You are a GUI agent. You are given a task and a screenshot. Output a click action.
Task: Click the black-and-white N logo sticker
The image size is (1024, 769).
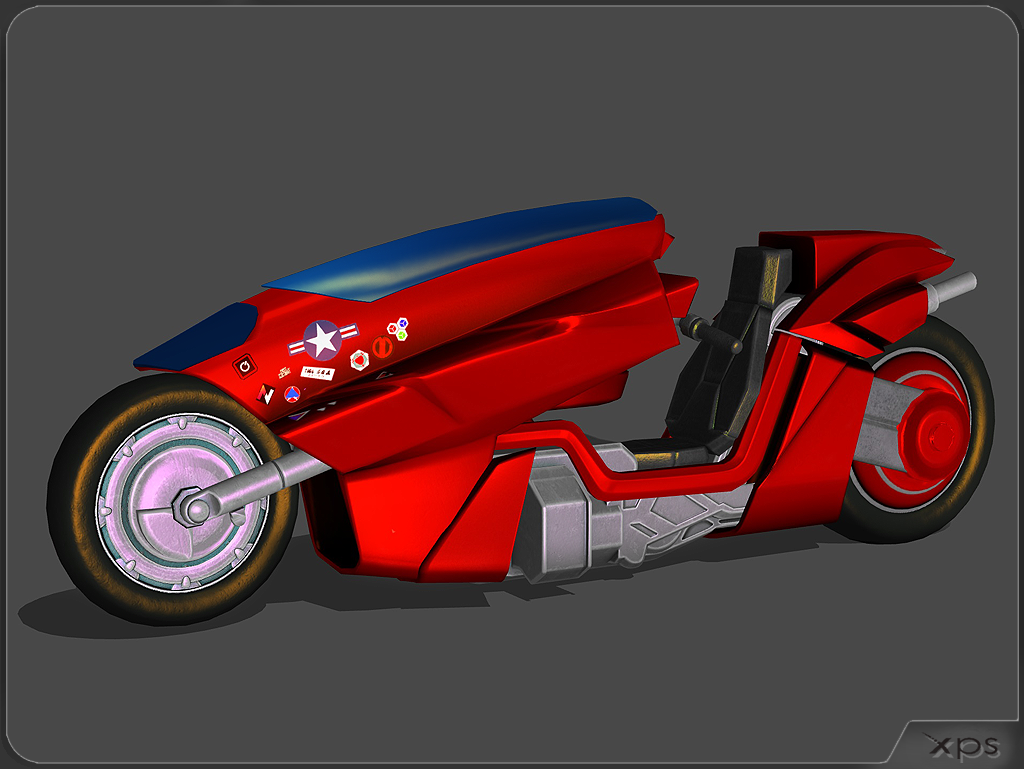267,395
